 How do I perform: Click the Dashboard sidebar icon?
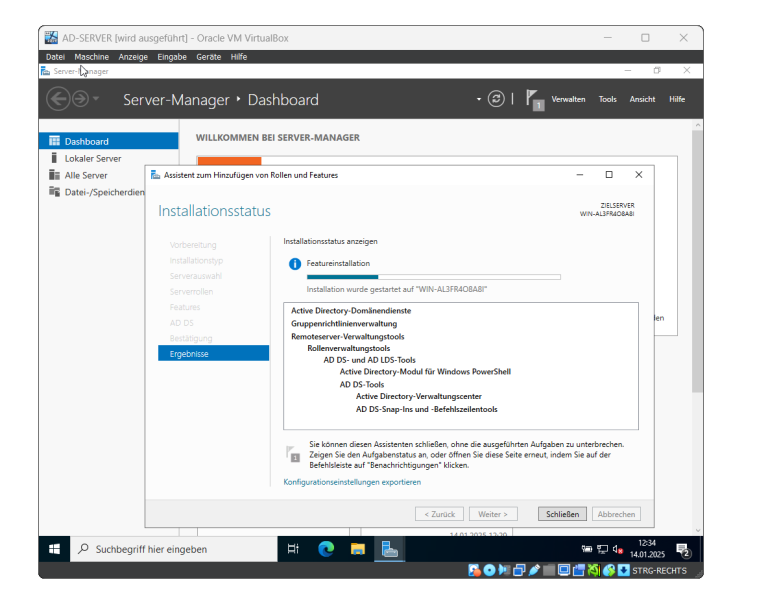click(x=54, y=141)
